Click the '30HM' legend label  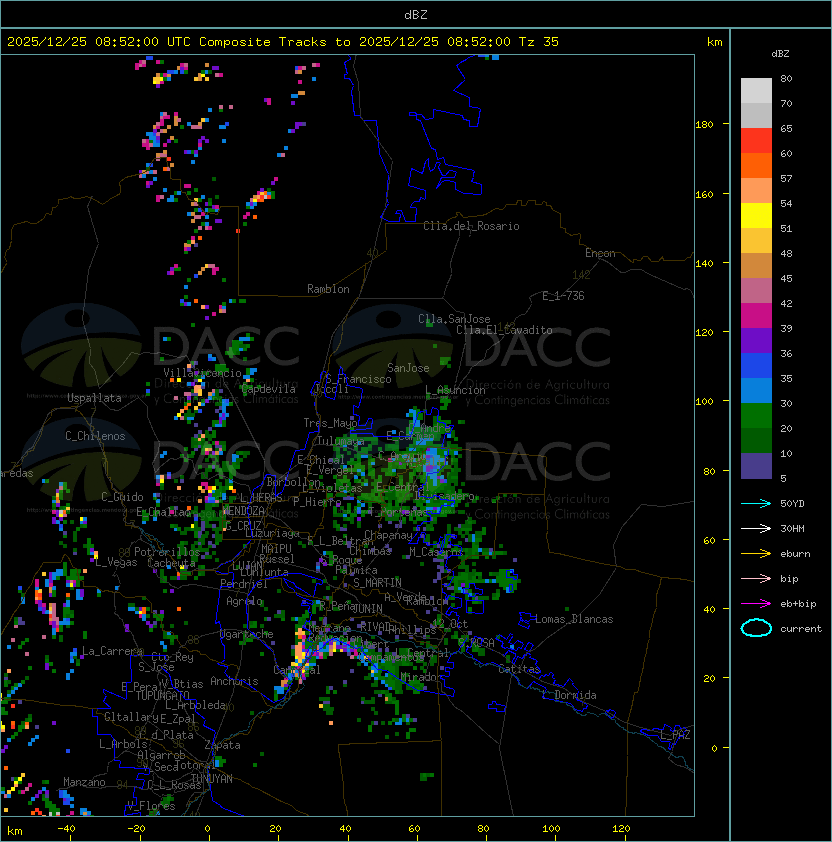coord(792,528)
